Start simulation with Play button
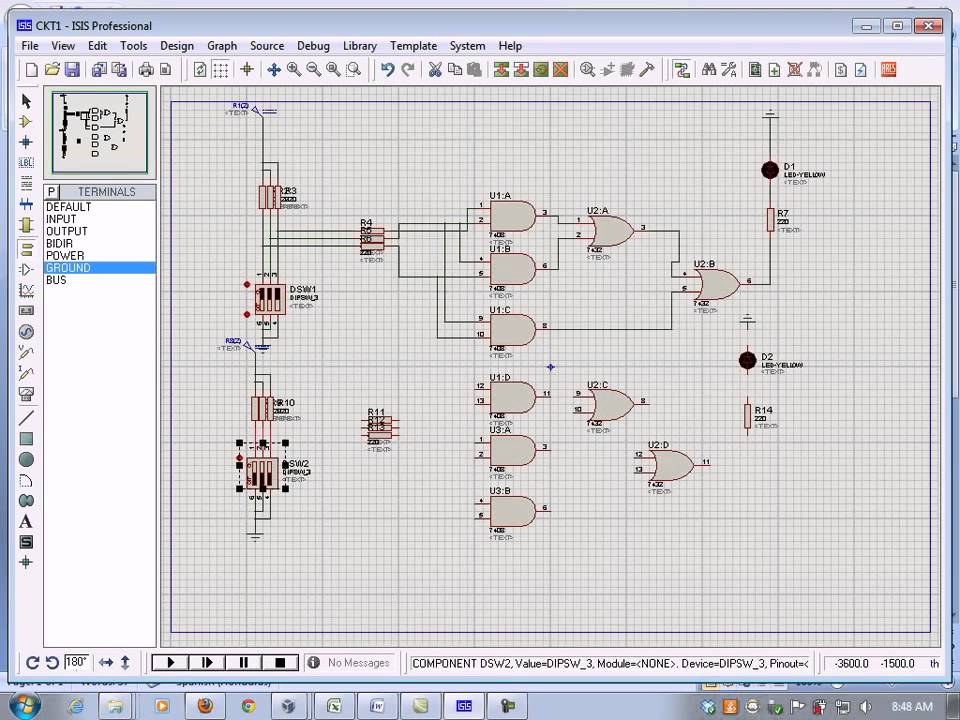The height and width of the screenshot is (720, 960). (171, 662)
